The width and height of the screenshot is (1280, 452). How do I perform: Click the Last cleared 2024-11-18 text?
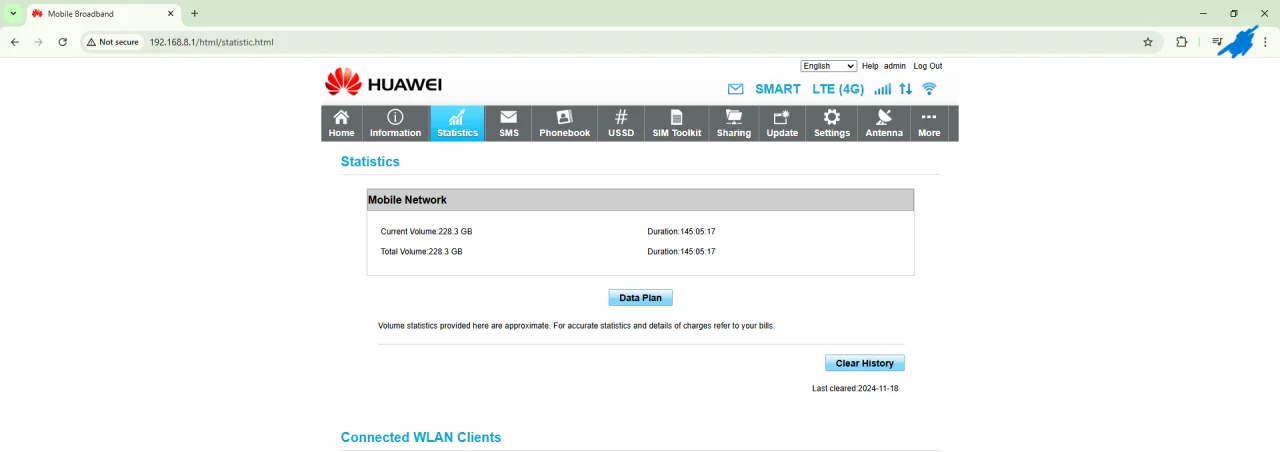(855, 389)
